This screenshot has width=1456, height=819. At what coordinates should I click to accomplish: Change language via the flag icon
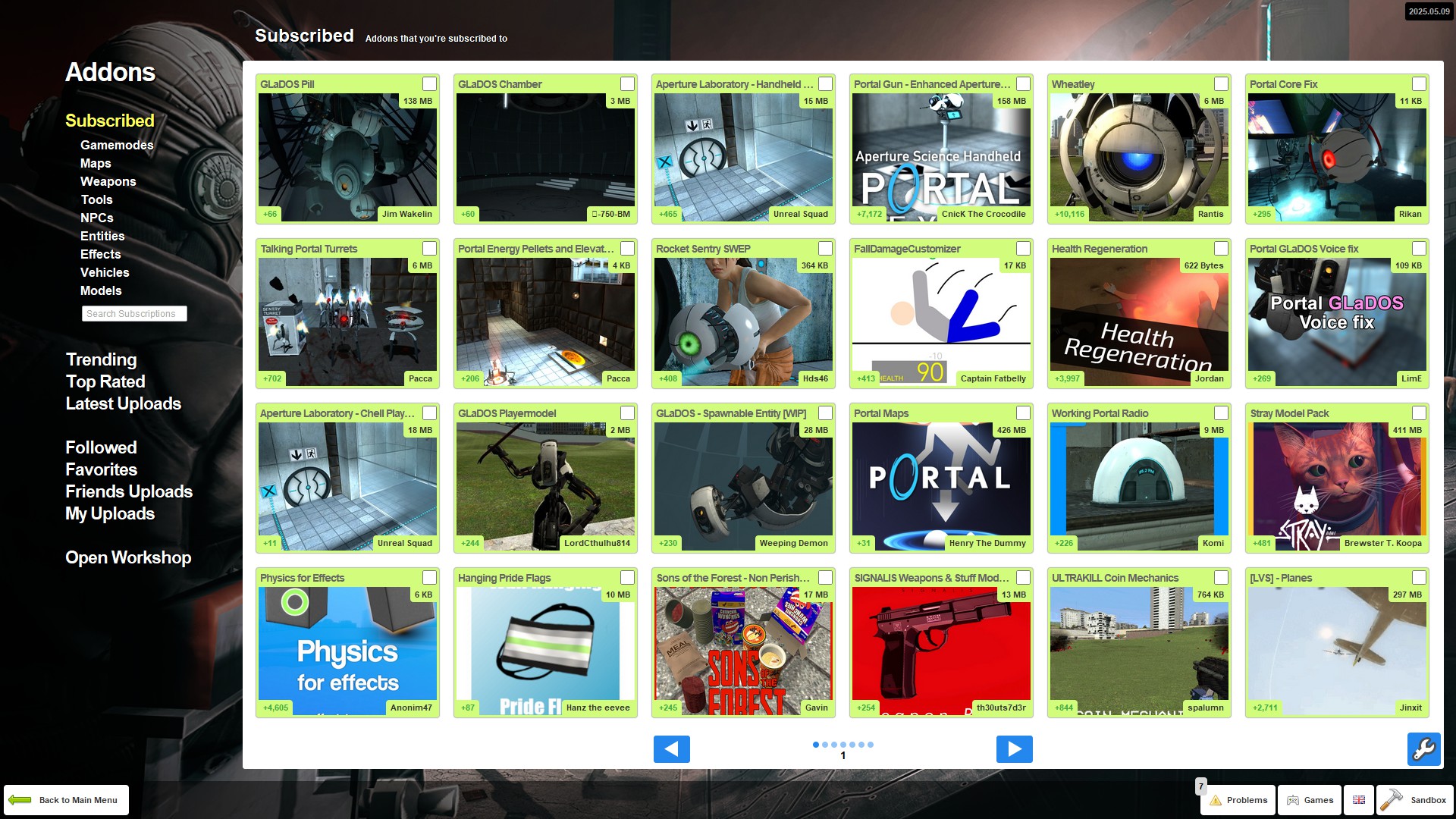(x=1359, y=800)
